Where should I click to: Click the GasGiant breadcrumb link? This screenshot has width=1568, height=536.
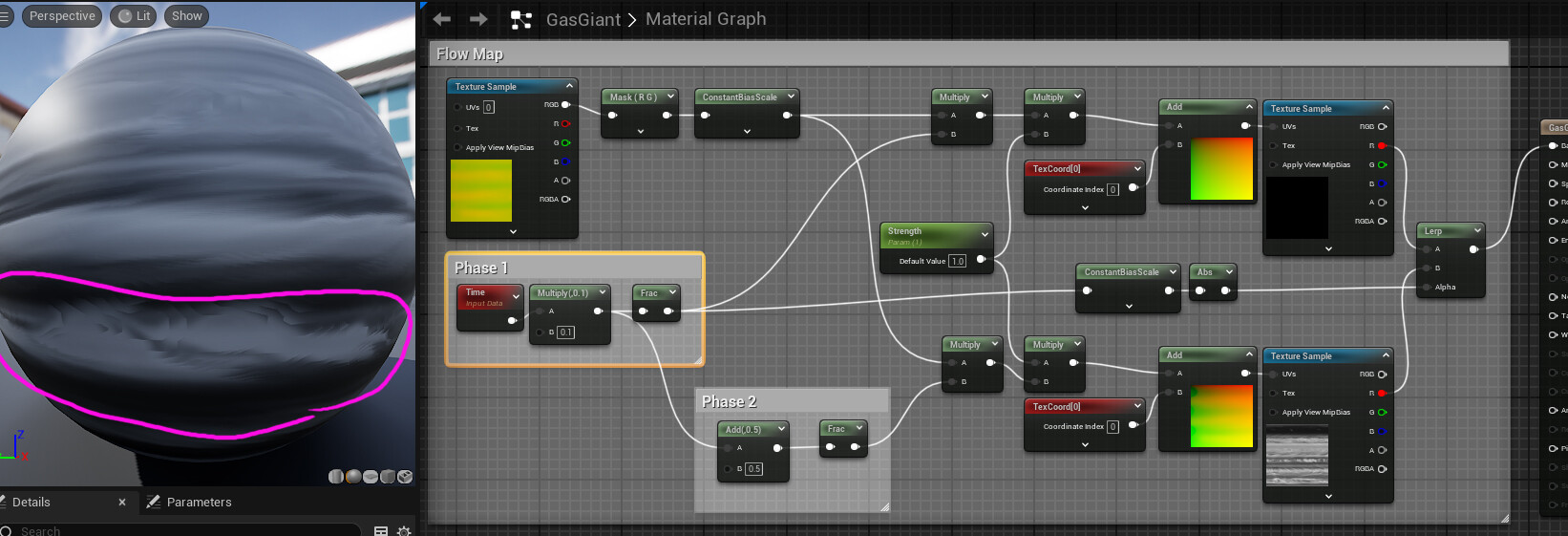click(583, 19)
